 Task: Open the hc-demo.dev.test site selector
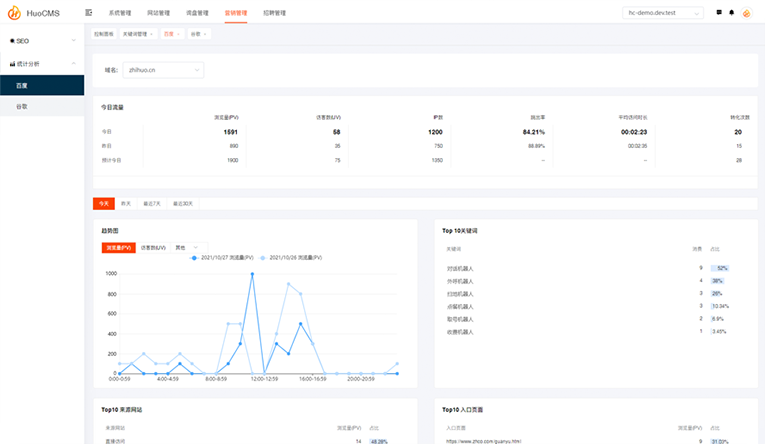[663, 13]
